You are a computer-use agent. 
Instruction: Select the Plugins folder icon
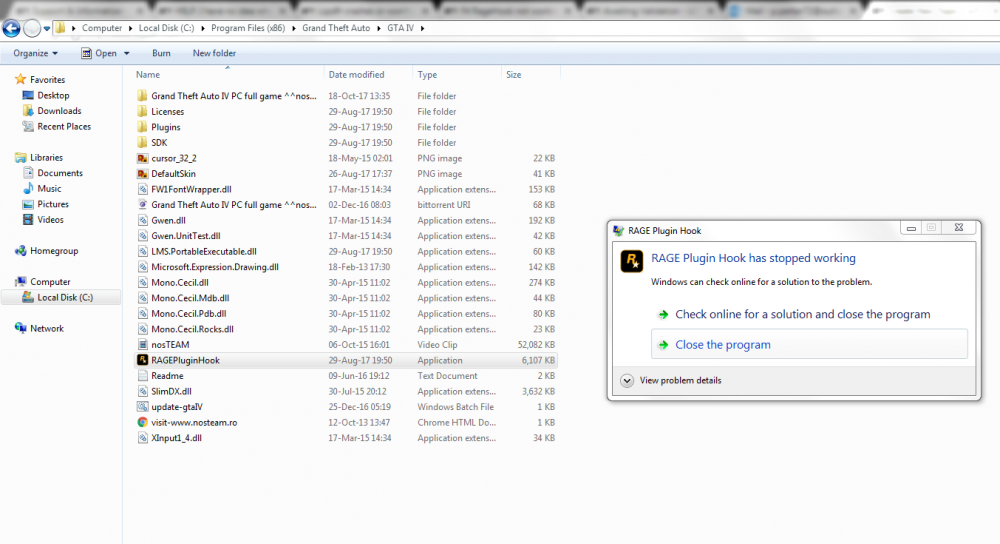142,127
